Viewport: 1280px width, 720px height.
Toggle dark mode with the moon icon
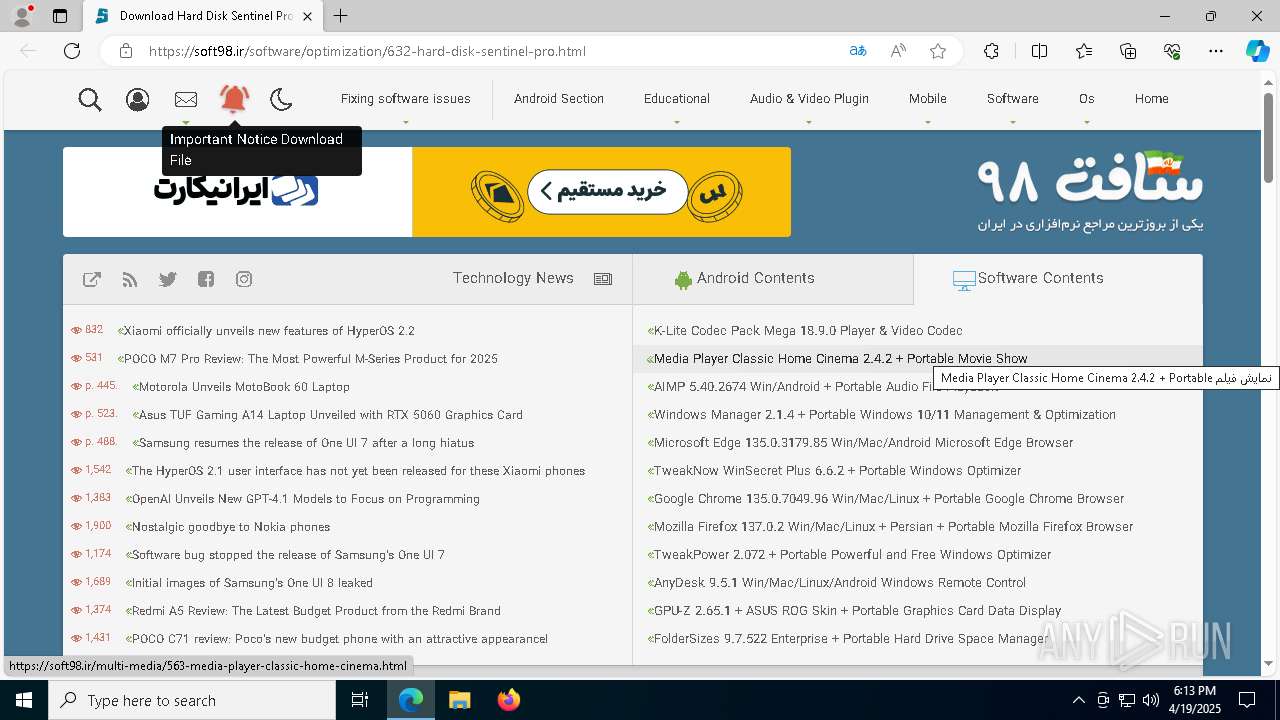(x=281, y=99)
